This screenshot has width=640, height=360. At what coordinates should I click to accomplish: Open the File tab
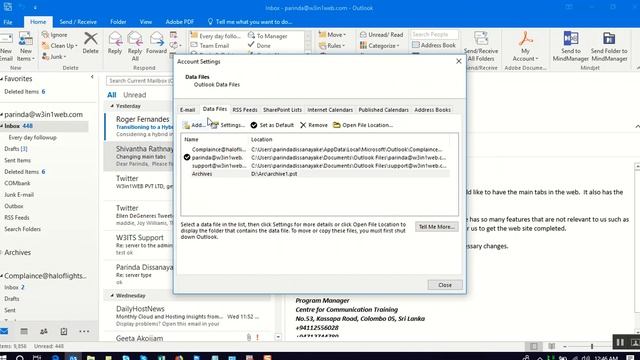pos(8,22)
